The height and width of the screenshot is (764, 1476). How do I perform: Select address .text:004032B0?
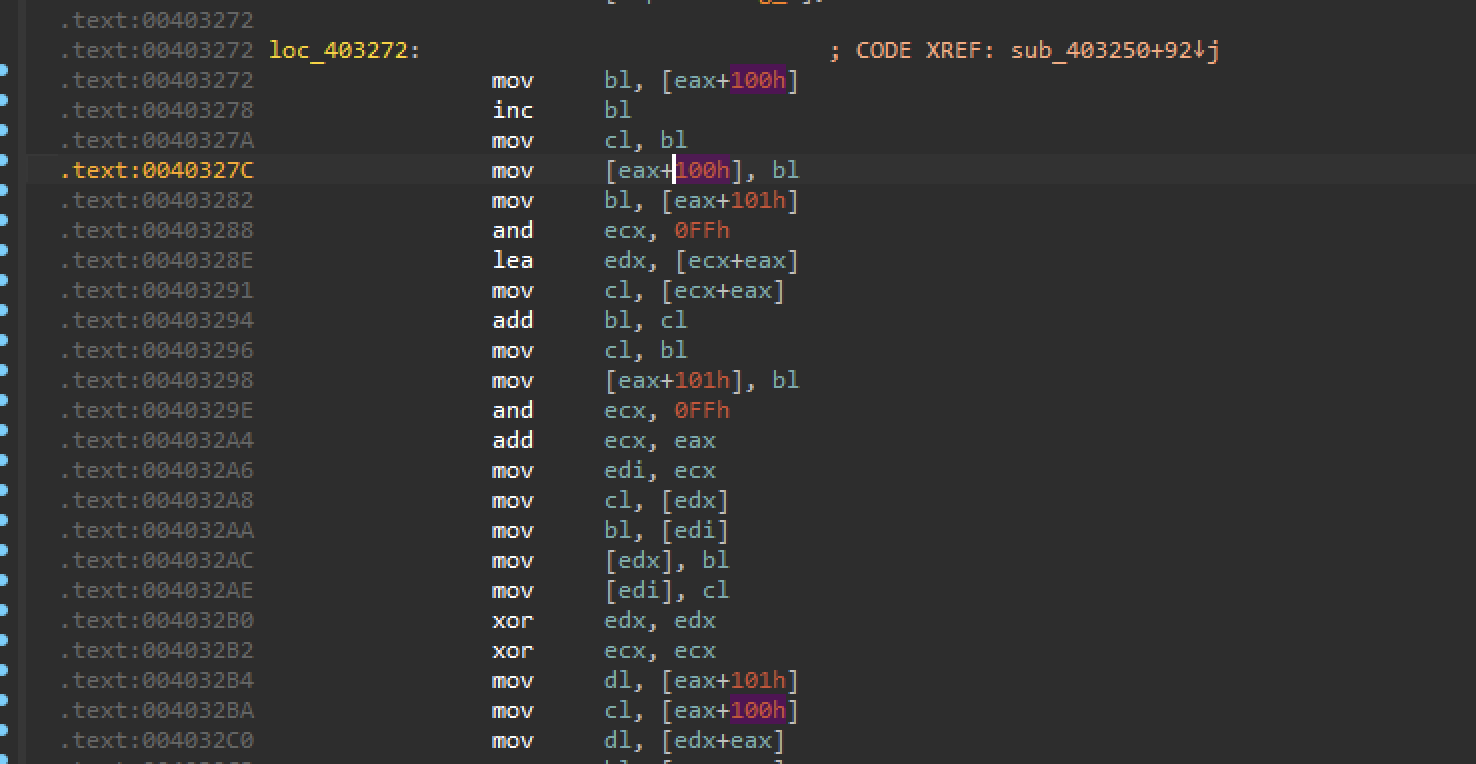point(157,620)
